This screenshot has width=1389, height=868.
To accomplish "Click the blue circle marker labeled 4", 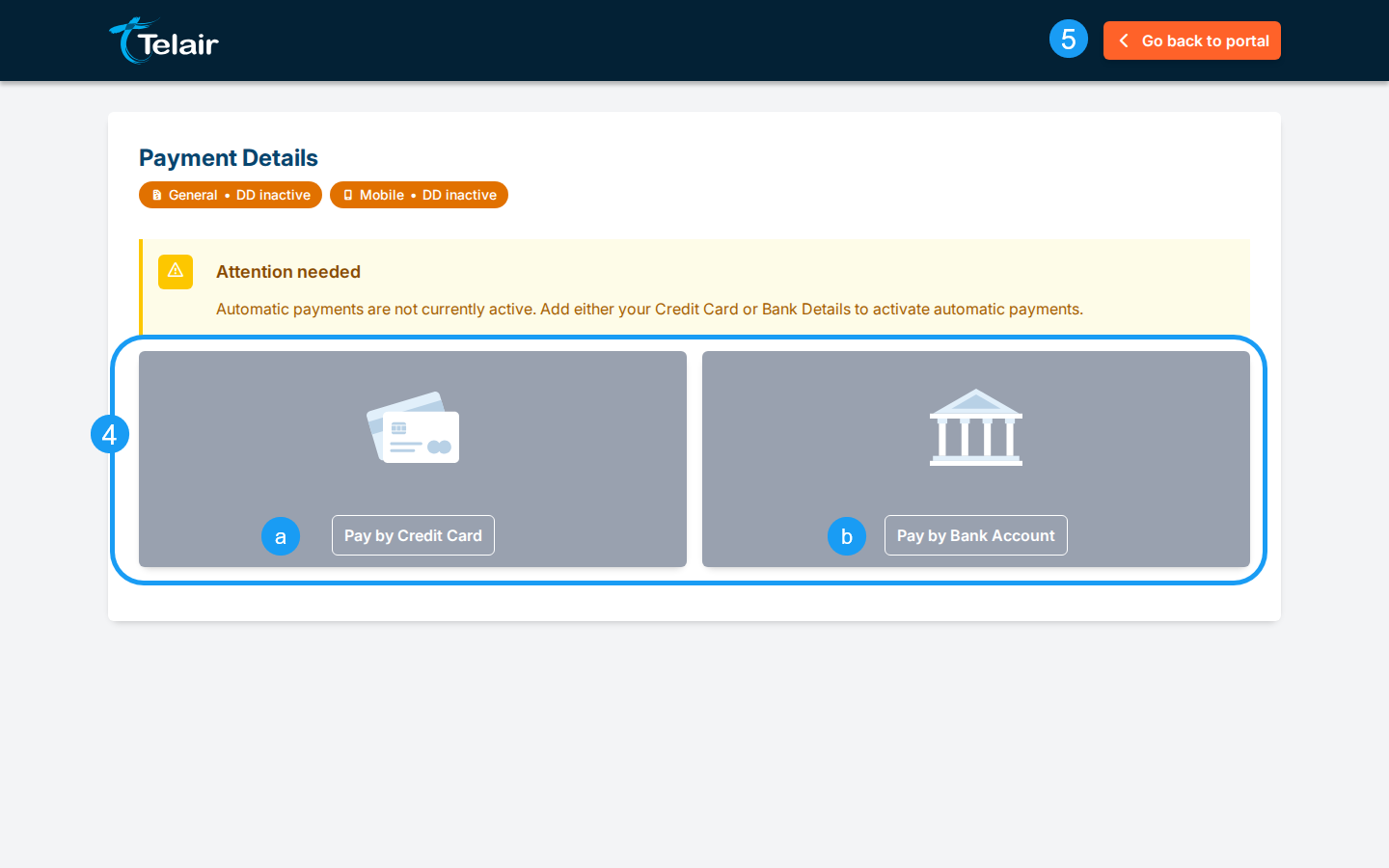I will pos(110,435).
